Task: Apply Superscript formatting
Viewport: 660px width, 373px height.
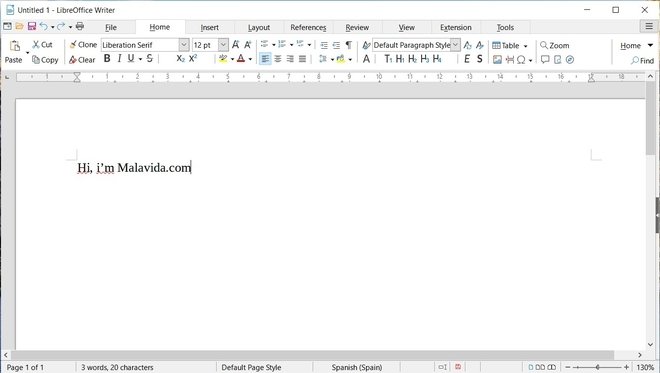Action: pos(193,59)
